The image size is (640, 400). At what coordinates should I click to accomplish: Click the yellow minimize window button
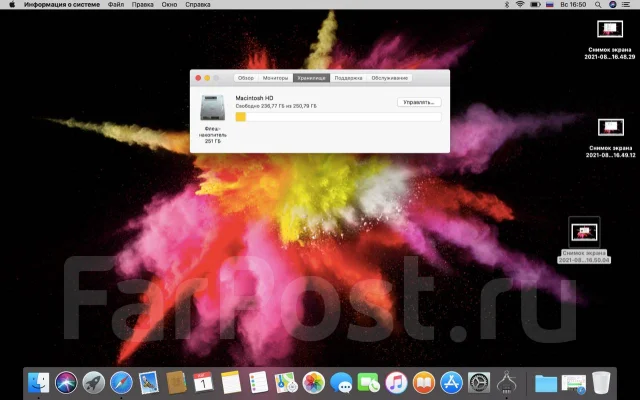point(207,78)
